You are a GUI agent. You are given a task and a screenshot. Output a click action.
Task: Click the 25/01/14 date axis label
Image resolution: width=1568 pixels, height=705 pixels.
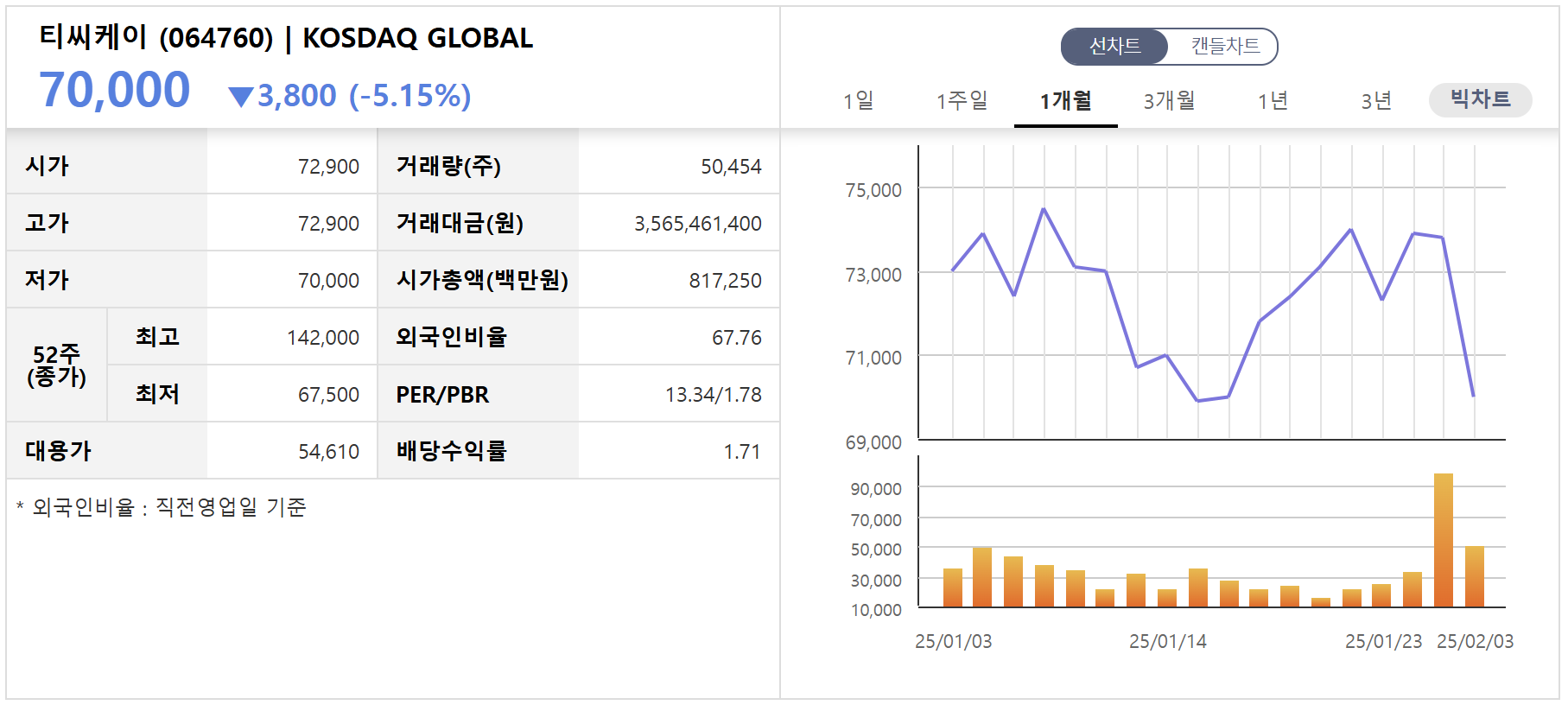[1167, 642]
